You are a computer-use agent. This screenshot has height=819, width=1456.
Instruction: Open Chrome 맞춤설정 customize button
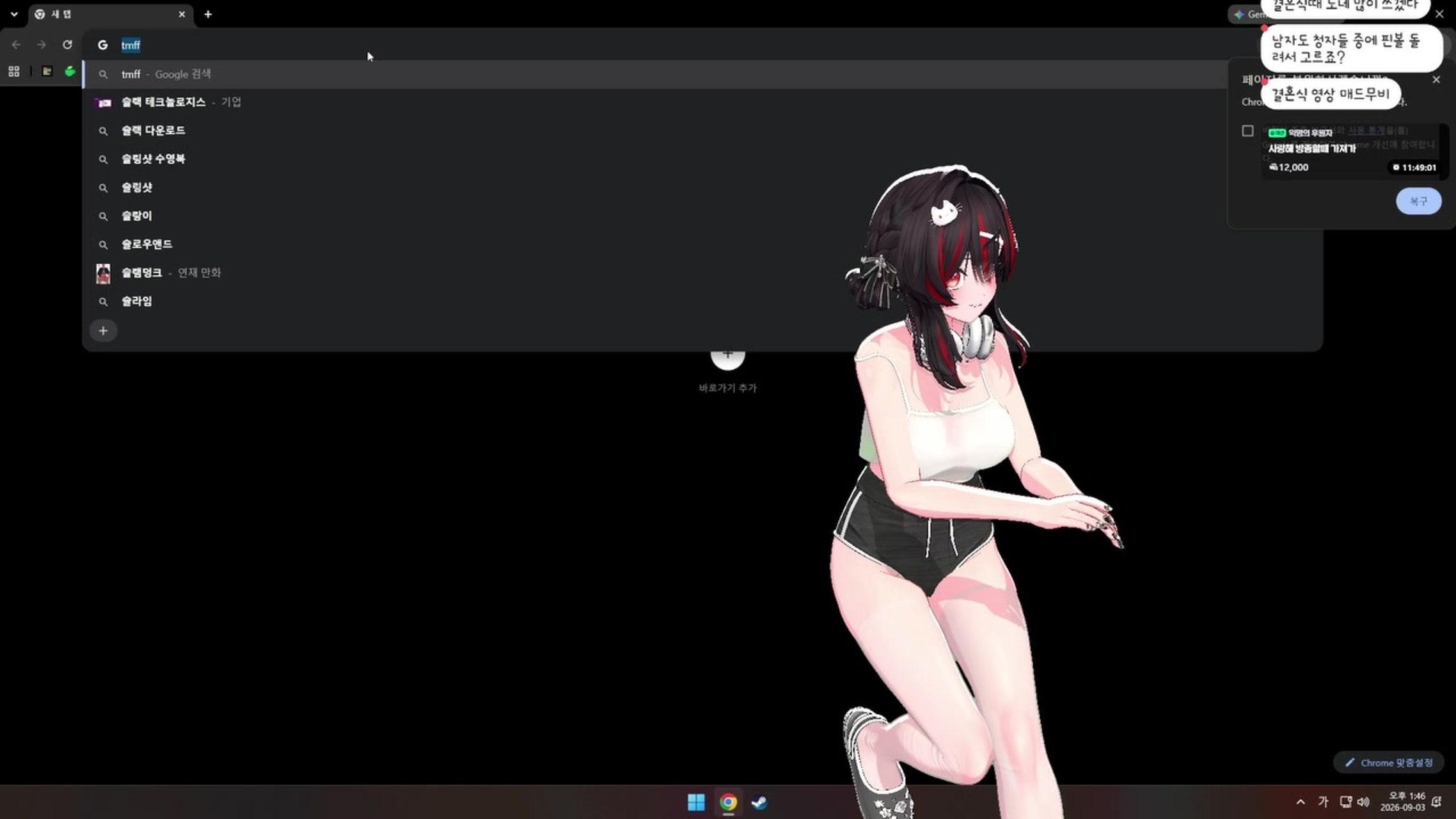point(1389,763)
